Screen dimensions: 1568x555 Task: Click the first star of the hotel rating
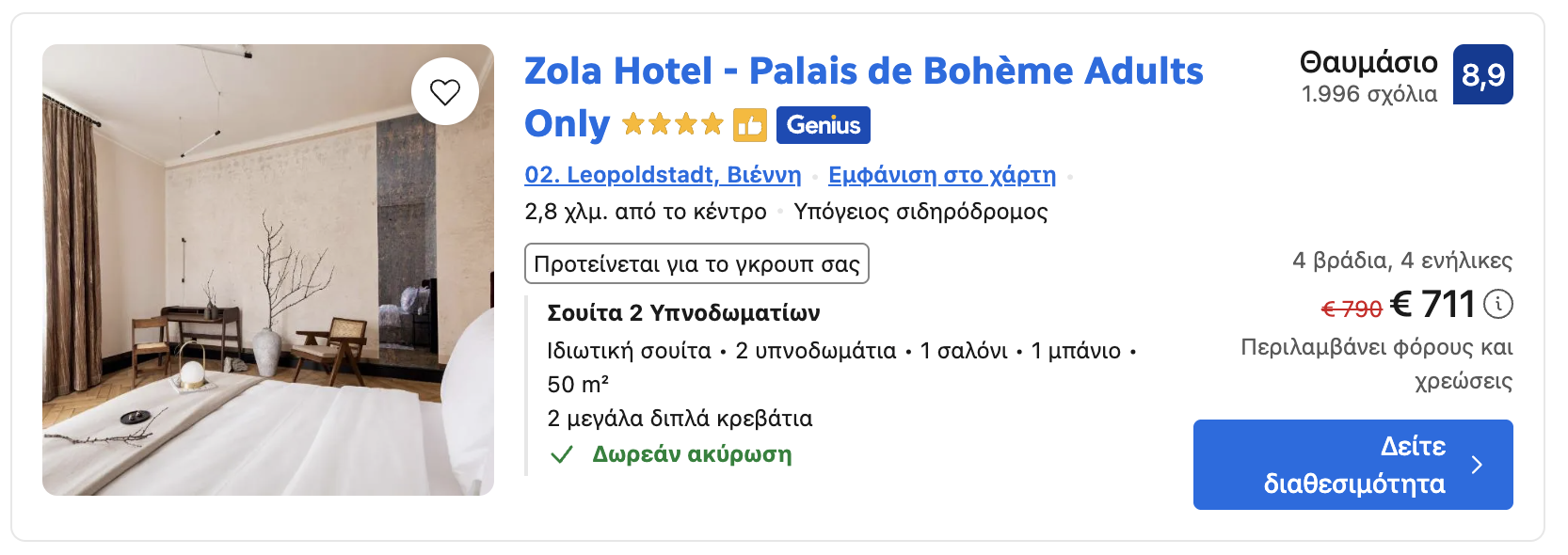tap(632, 123)
